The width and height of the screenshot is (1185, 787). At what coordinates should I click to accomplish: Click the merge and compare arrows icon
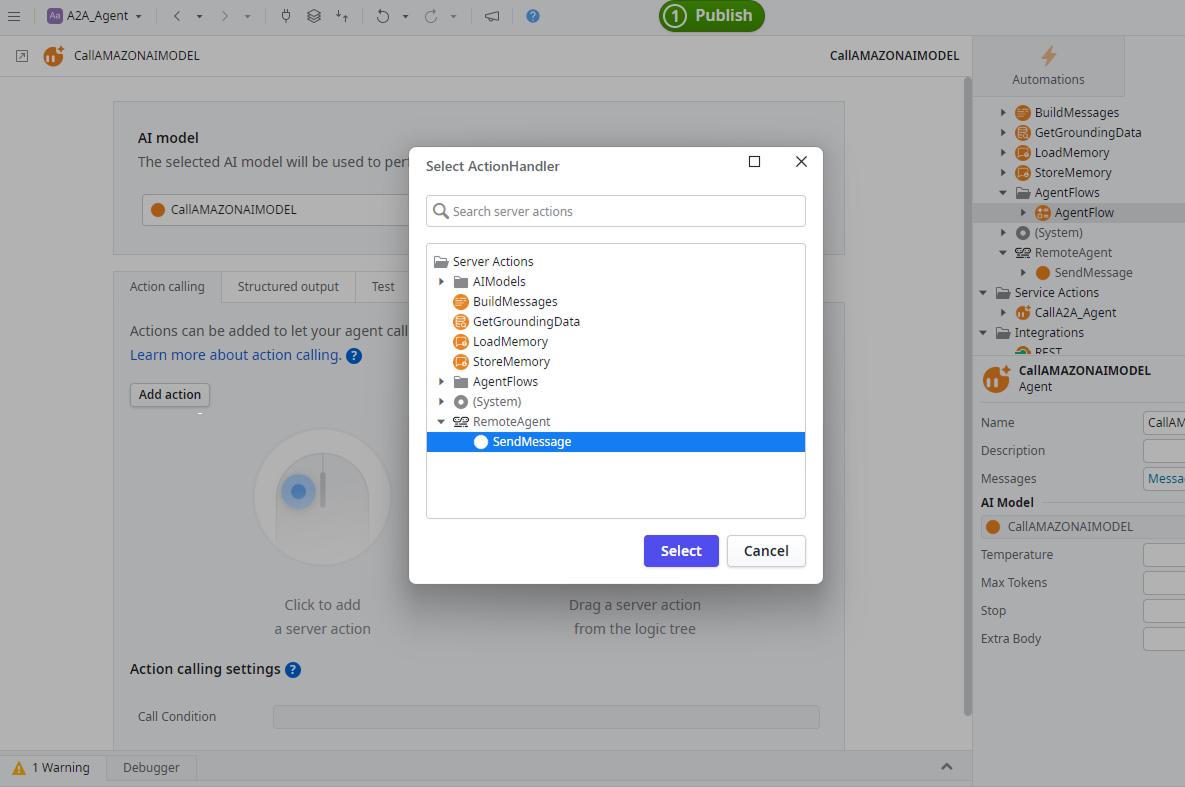pos(342,16)
